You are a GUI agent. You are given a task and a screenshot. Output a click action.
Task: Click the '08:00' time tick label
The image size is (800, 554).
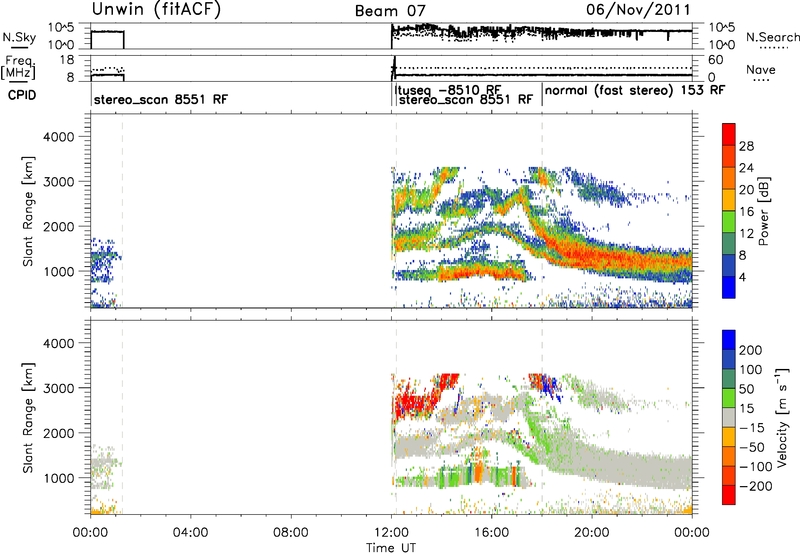click(291, 533)
